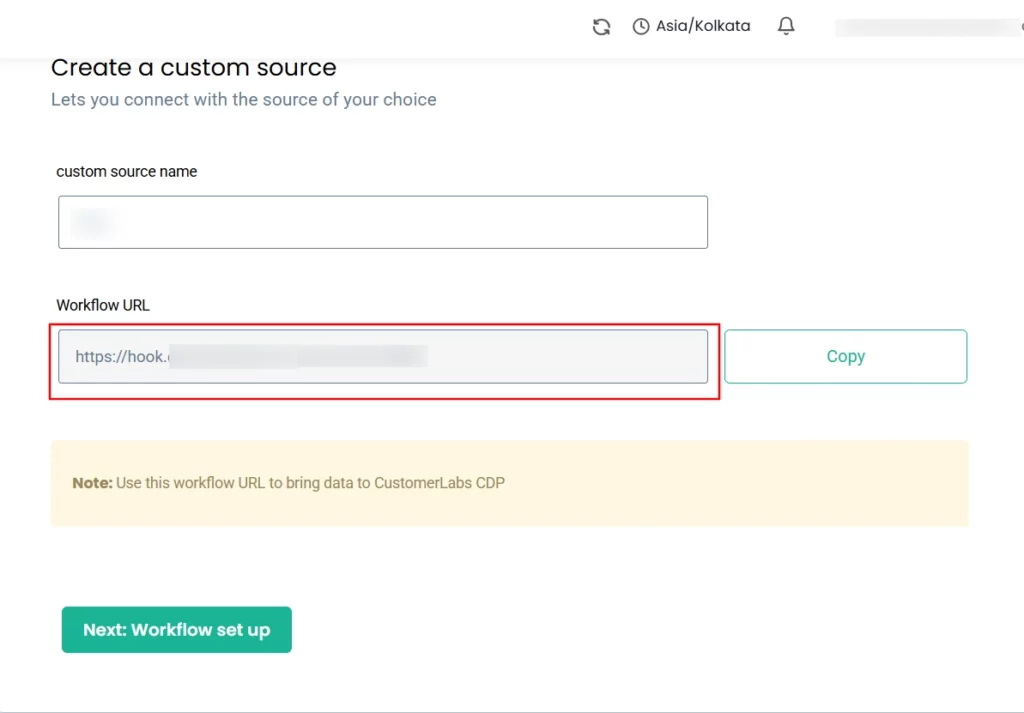Click the Copy button for the Workflow URL
Screen dimensions: 1024x713
point(845,356)
